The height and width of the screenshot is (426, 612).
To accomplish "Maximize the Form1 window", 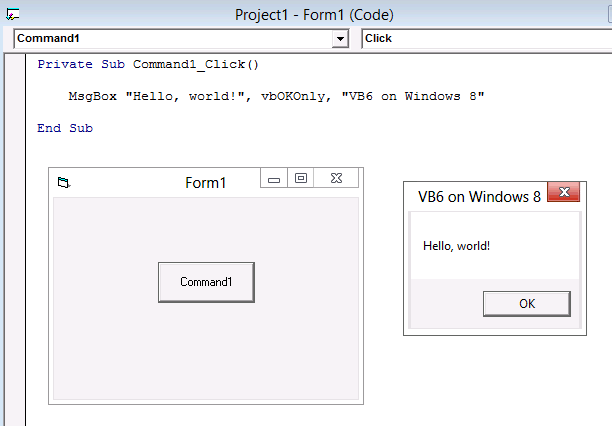I will point(301,178).
